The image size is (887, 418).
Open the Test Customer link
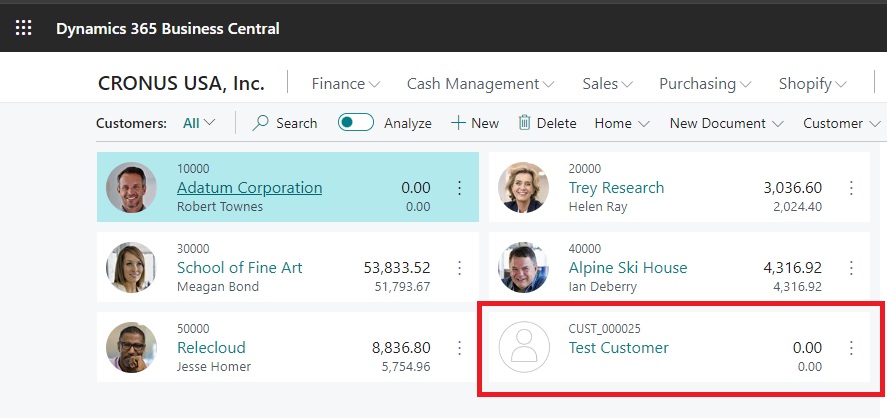tap(618, 347)
